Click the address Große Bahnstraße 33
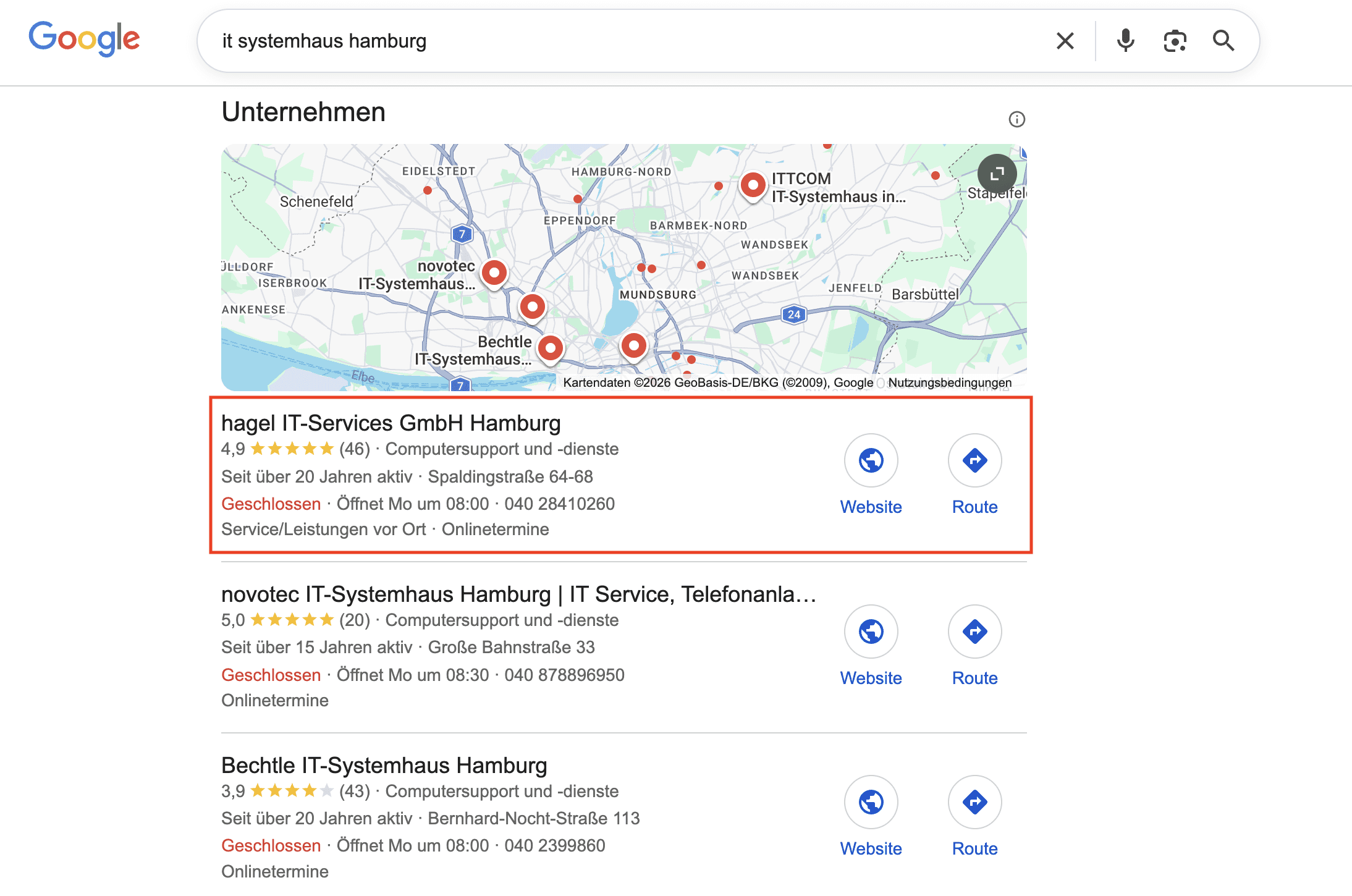The height and width of the screenshot is (896, 1352). tap(512, 648)
